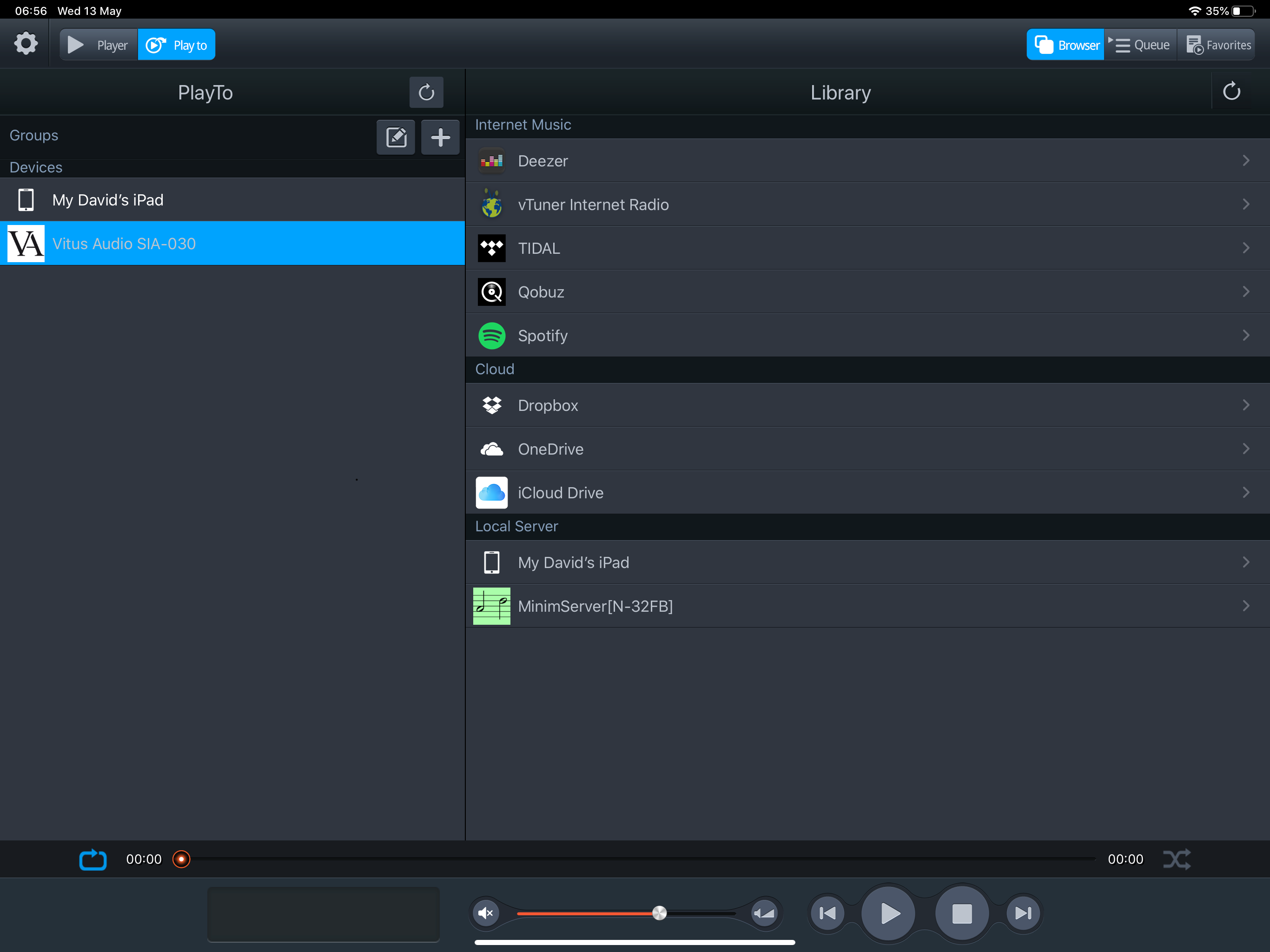Open the Spotify row chevron
1270x952 pixels.
(x=1245, y=335)
